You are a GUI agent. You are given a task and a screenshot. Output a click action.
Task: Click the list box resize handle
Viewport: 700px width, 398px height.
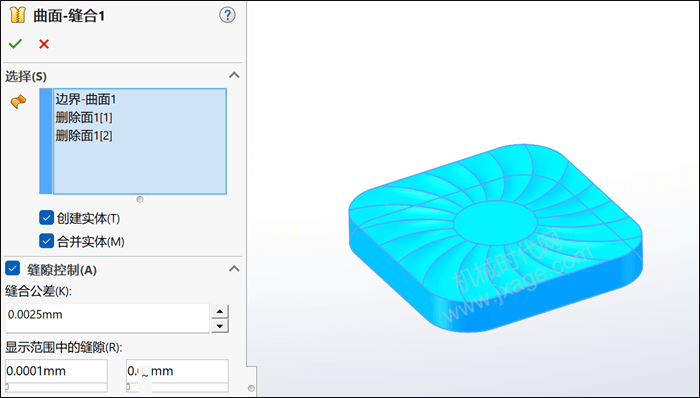point(140,199)
